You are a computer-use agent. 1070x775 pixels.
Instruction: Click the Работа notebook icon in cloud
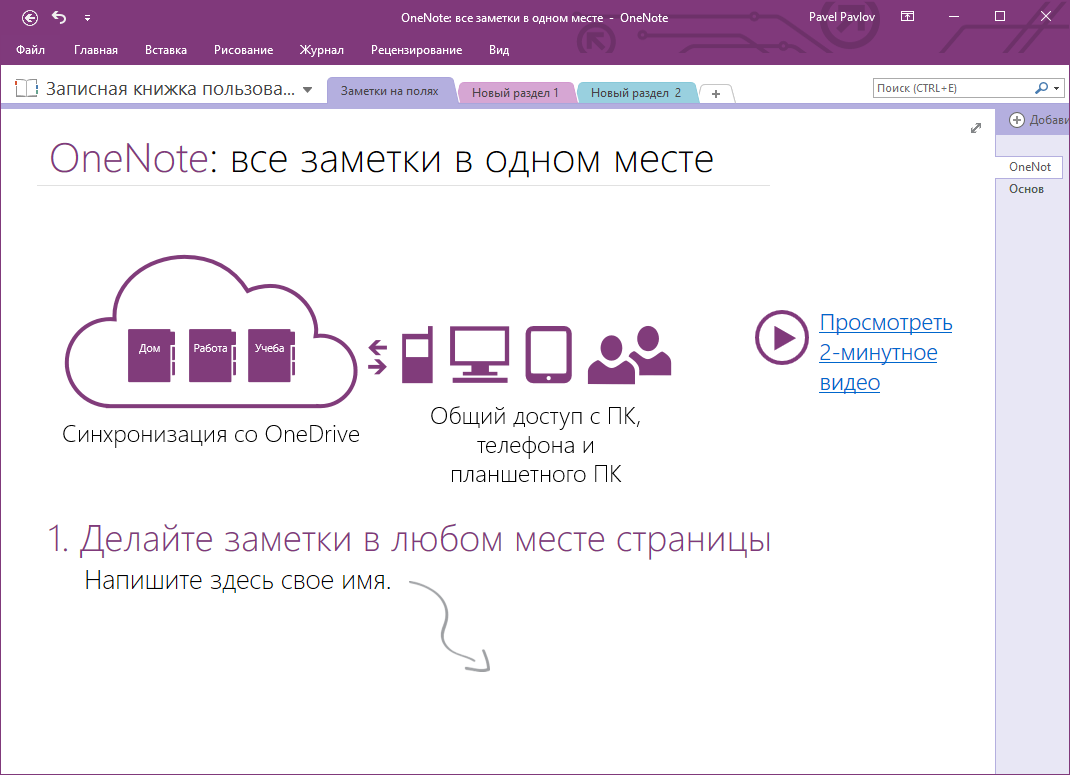[212, 355]
